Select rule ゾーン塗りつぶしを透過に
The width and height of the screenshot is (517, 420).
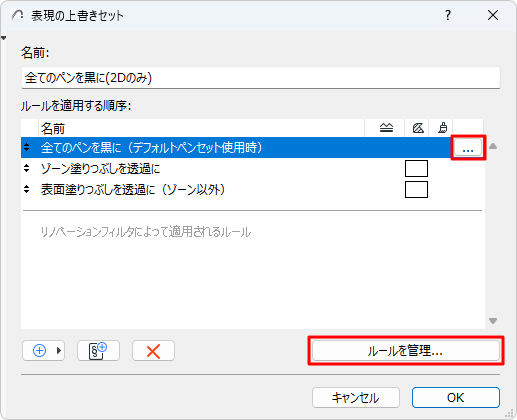[252, 169]
